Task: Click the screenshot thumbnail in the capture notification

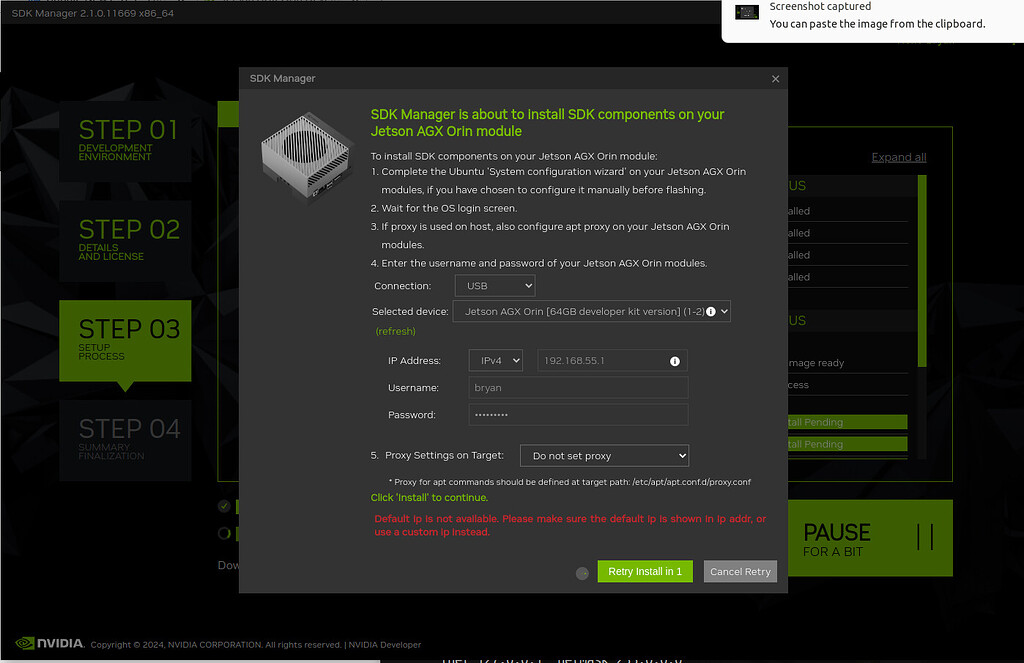Action: click(x=746, y=11)
